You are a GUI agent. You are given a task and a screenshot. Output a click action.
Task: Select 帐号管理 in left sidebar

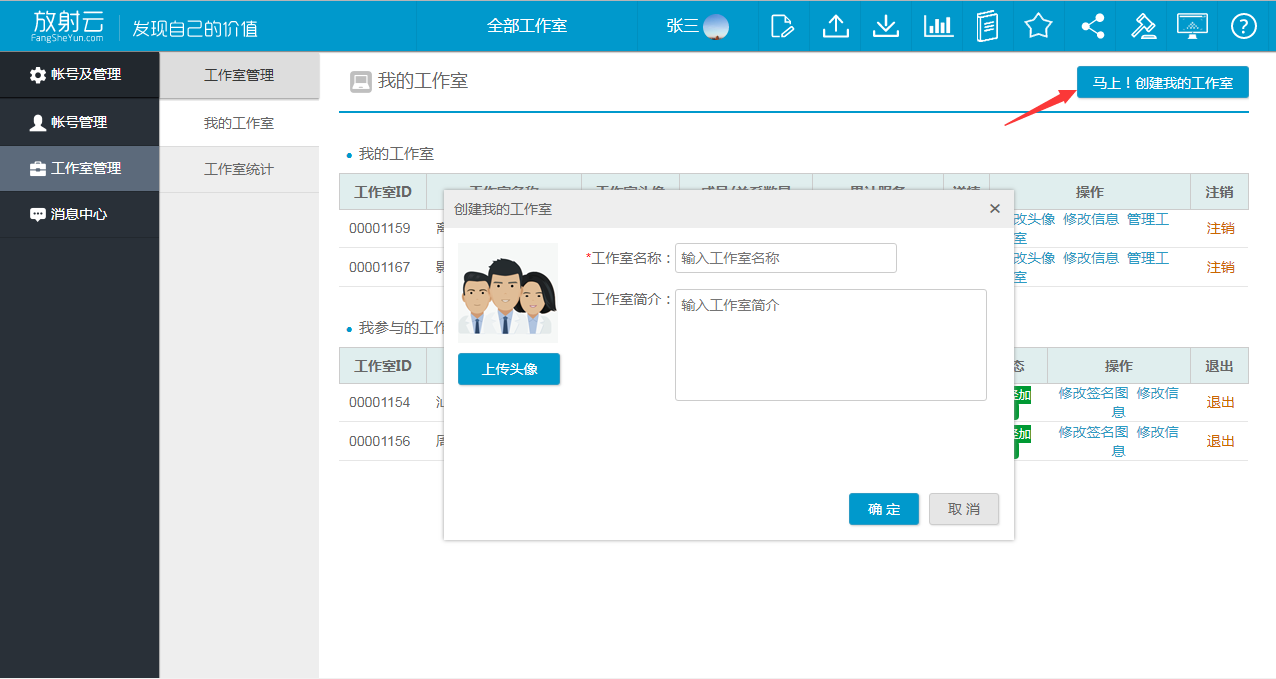point(79,122)
